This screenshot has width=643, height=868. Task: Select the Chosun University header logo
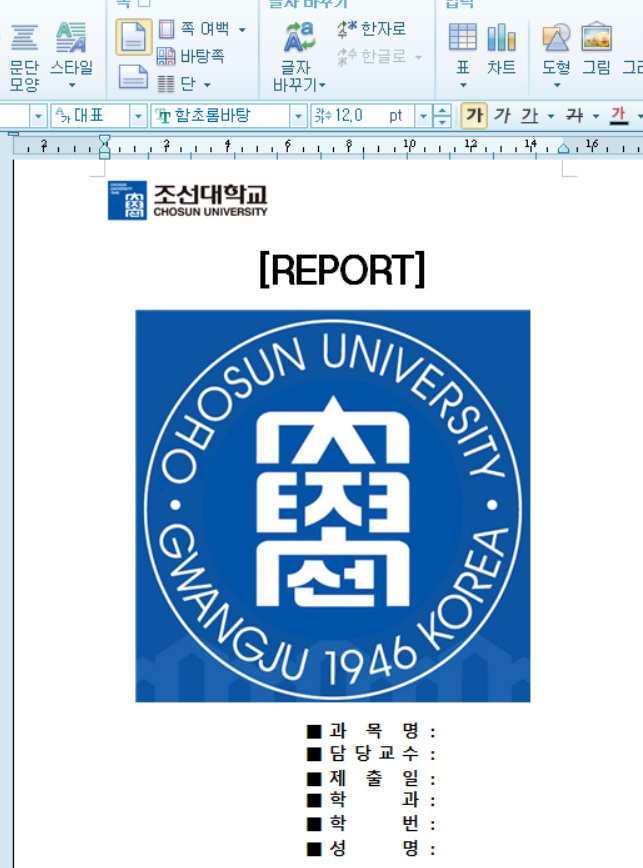click(x=188, y=200)
